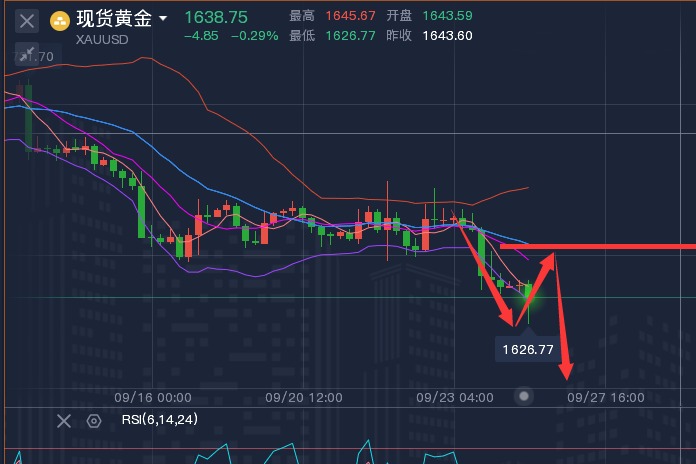Click the XAUUSD ticker code
The height and width of the screenshot is (464, 696).
click(x=101, y=37)
